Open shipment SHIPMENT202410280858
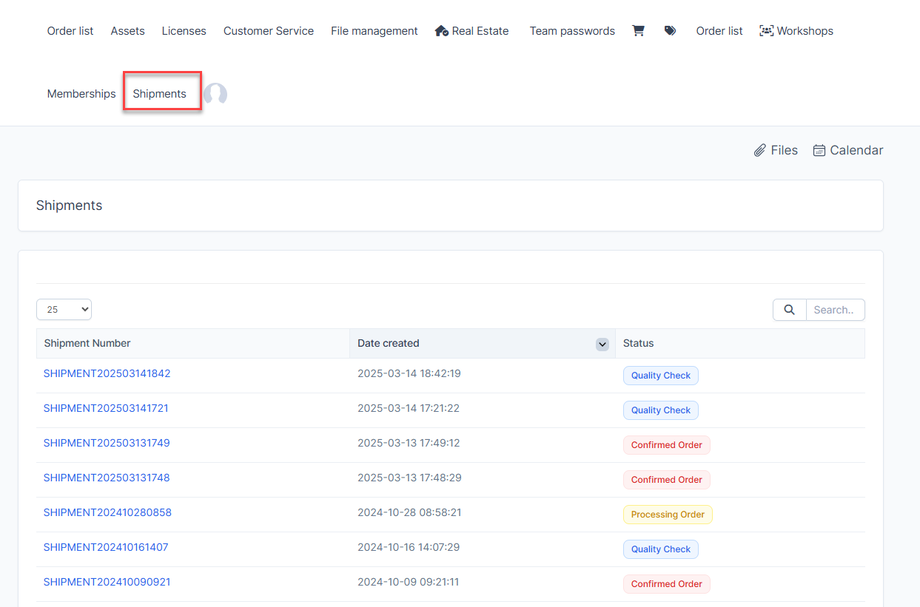 [107, 513]
